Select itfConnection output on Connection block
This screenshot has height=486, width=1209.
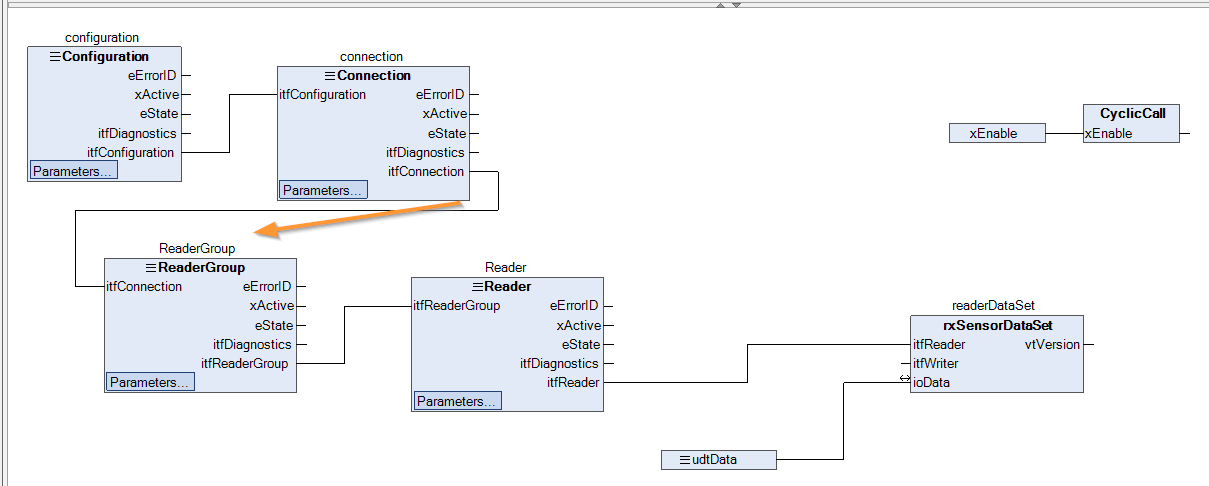pyautogui.click(x=427, y=171)
